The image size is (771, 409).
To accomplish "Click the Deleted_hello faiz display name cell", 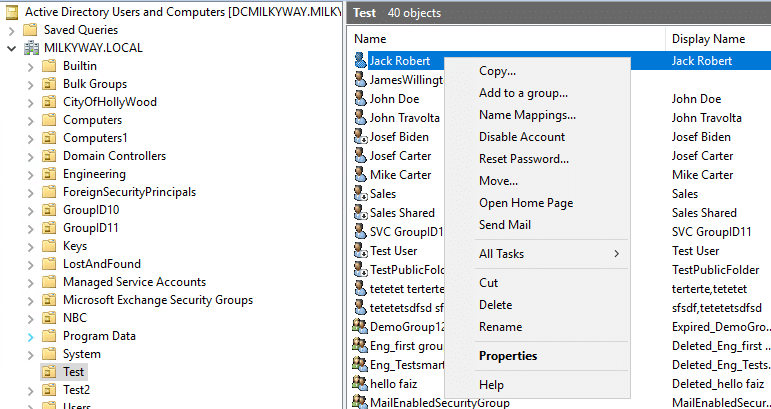I will (x=718, y=383).
